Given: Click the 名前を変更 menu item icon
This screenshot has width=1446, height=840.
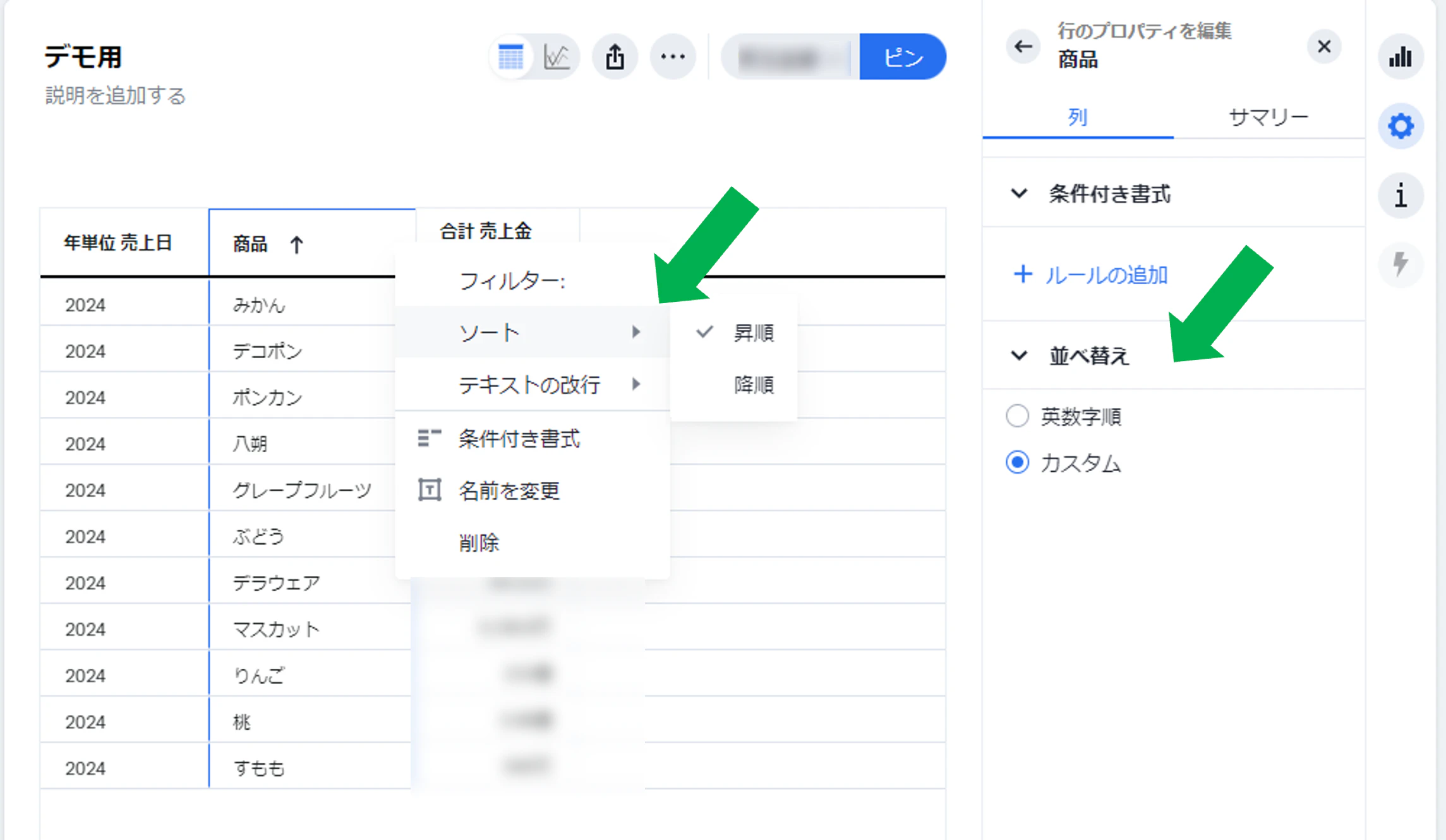Looking at the screenshot, I should tap(430, 490).
